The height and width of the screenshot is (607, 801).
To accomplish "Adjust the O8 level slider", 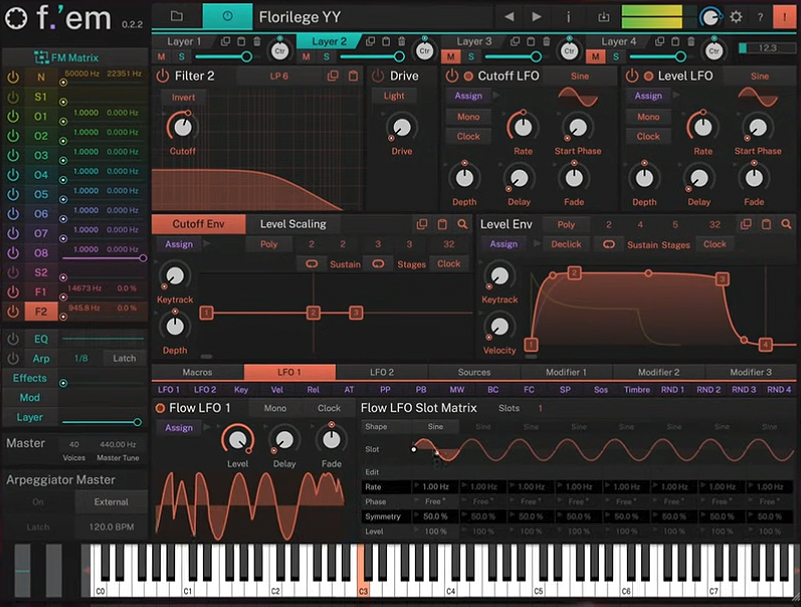I will click(x=104, y=258).
